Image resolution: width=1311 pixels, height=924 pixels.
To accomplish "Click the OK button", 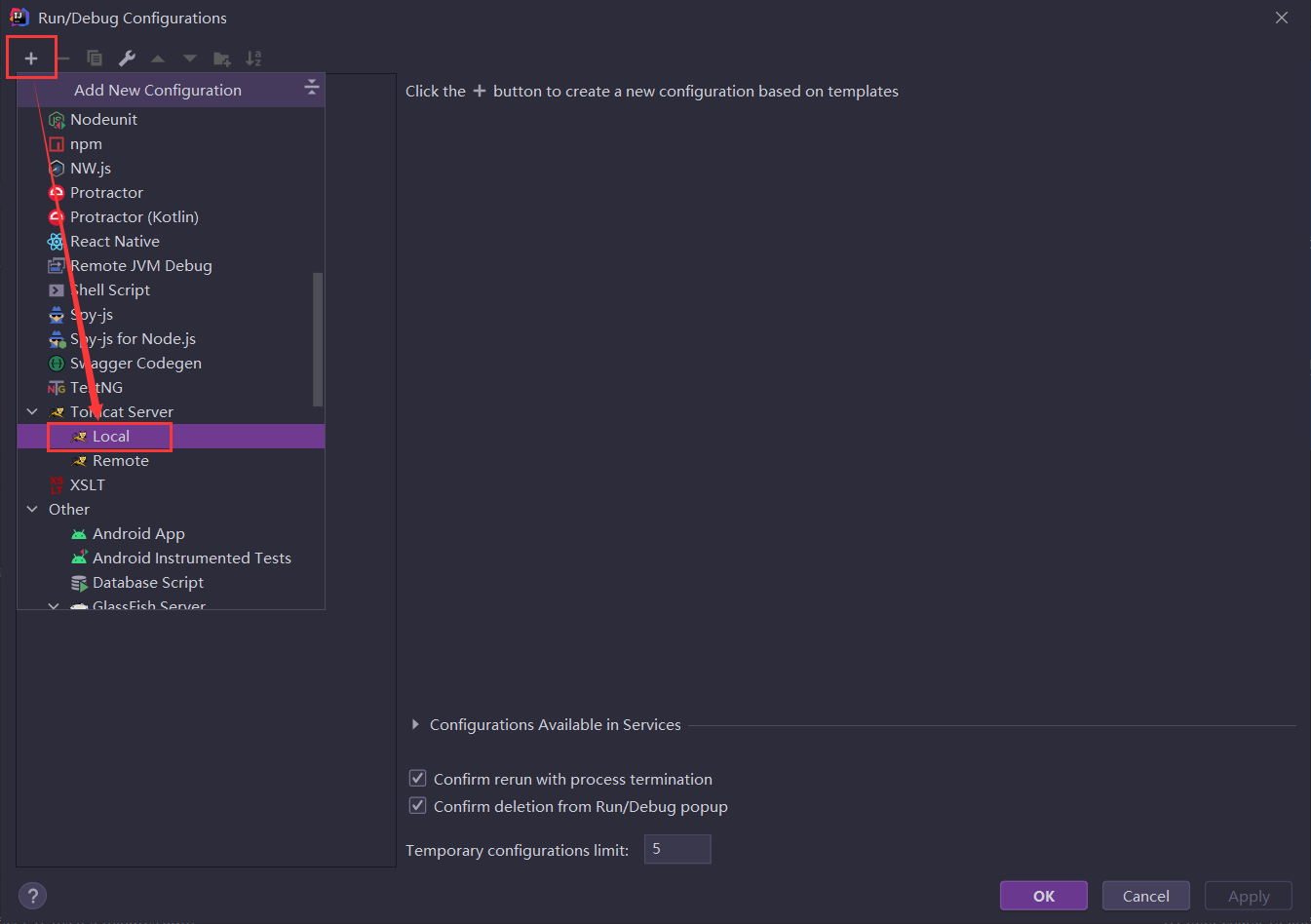I will [x=1044, y=896].
